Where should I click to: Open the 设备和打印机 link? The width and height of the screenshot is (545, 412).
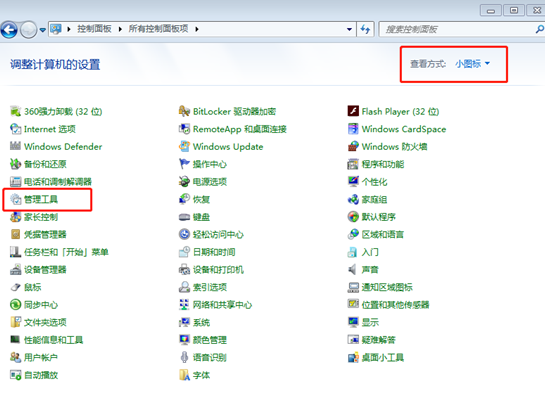[x=218, y=270]
